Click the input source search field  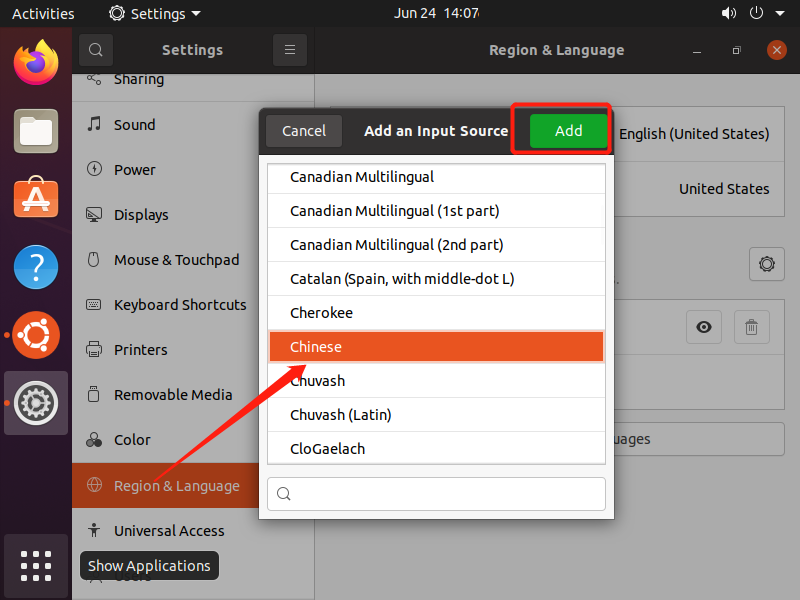(436, 494)
